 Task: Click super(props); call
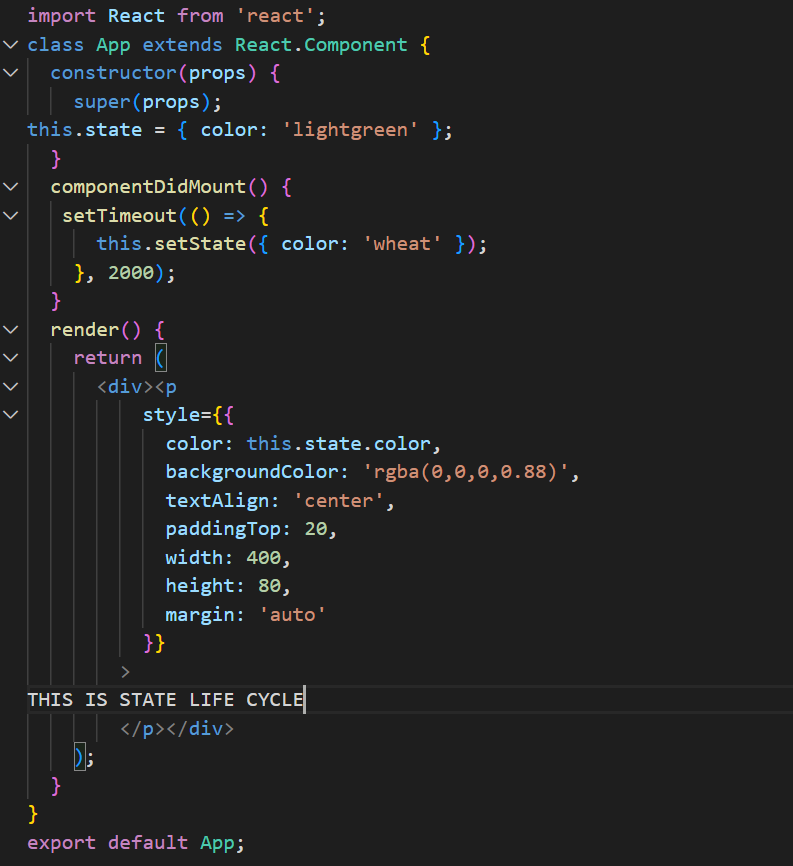(147, 102)
